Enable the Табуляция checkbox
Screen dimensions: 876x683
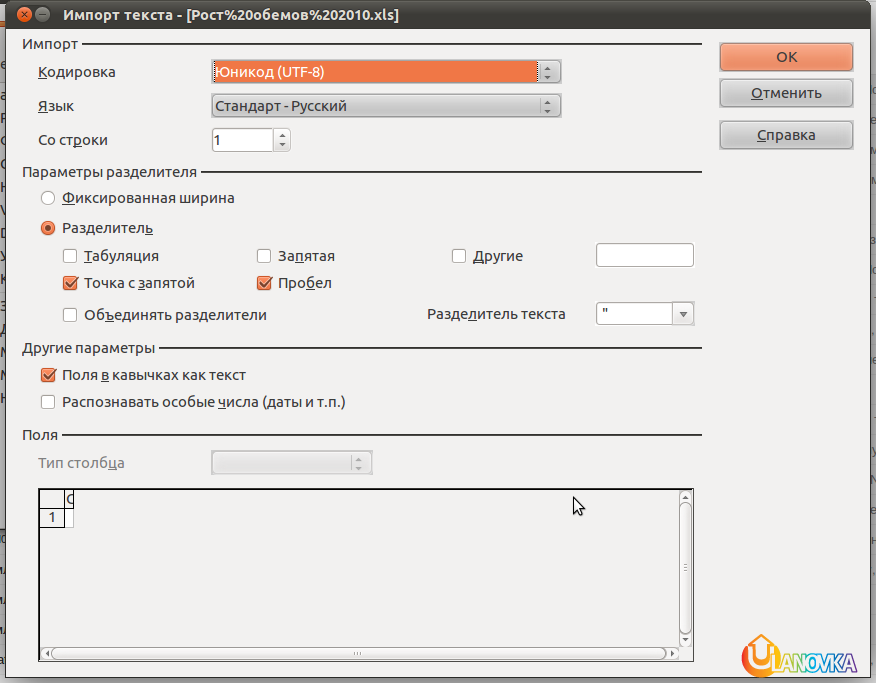click(70, 256)
